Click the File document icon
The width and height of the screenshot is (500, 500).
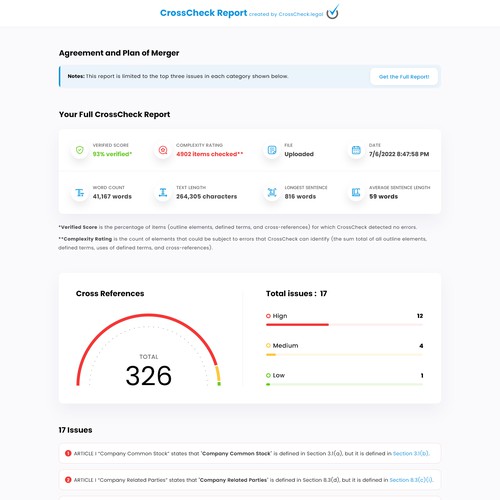coord(272,150)
